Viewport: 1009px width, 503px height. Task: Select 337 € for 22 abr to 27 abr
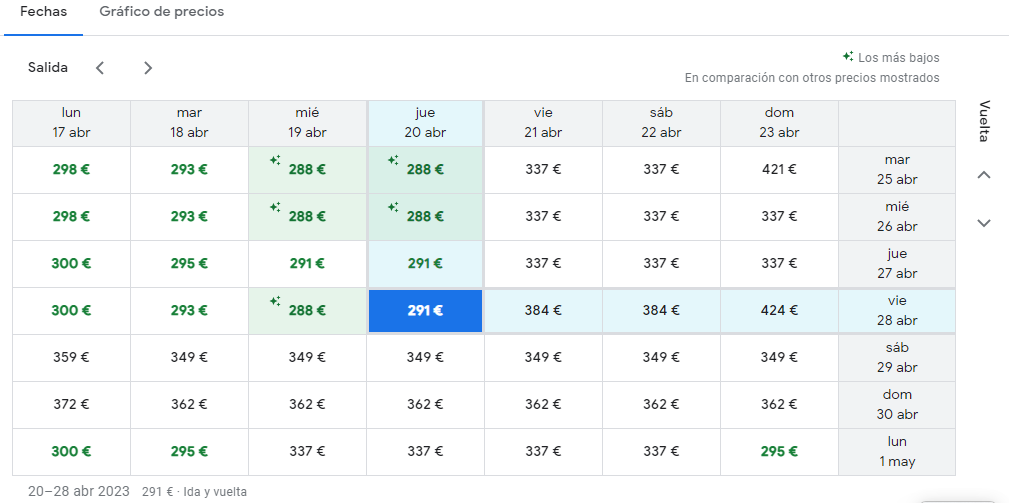pyautogui.click(x=662, y=264)
